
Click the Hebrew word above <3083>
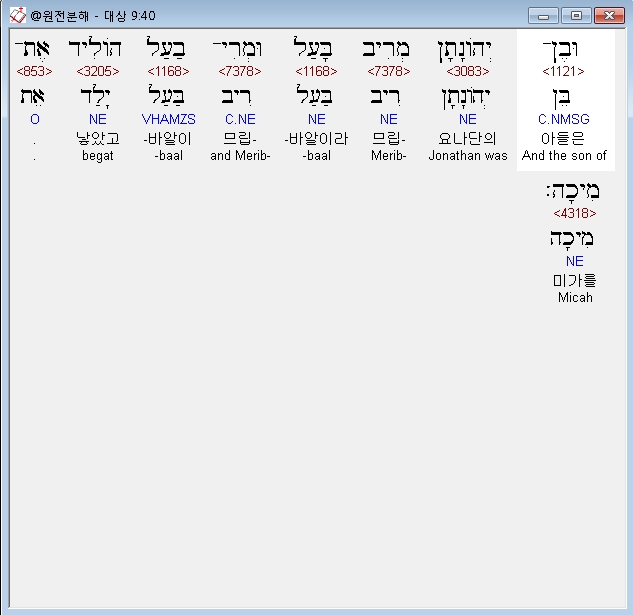(464, 50)
